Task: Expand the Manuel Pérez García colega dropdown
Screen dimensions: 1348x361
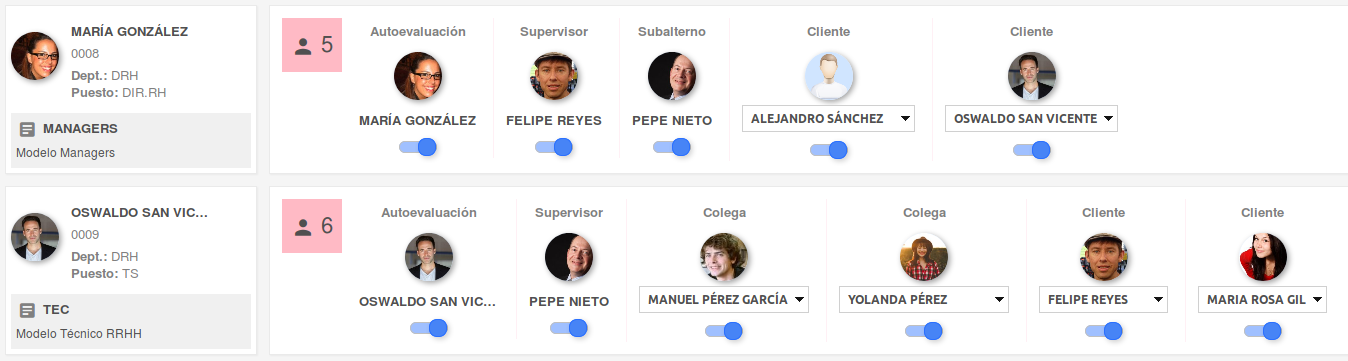Action: pos(724,299)
